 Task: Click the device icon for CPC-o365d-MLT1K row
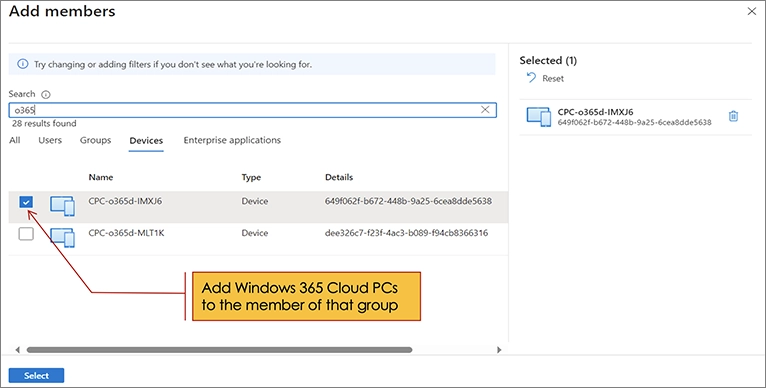pyautogui.click(x=63, y=237)
